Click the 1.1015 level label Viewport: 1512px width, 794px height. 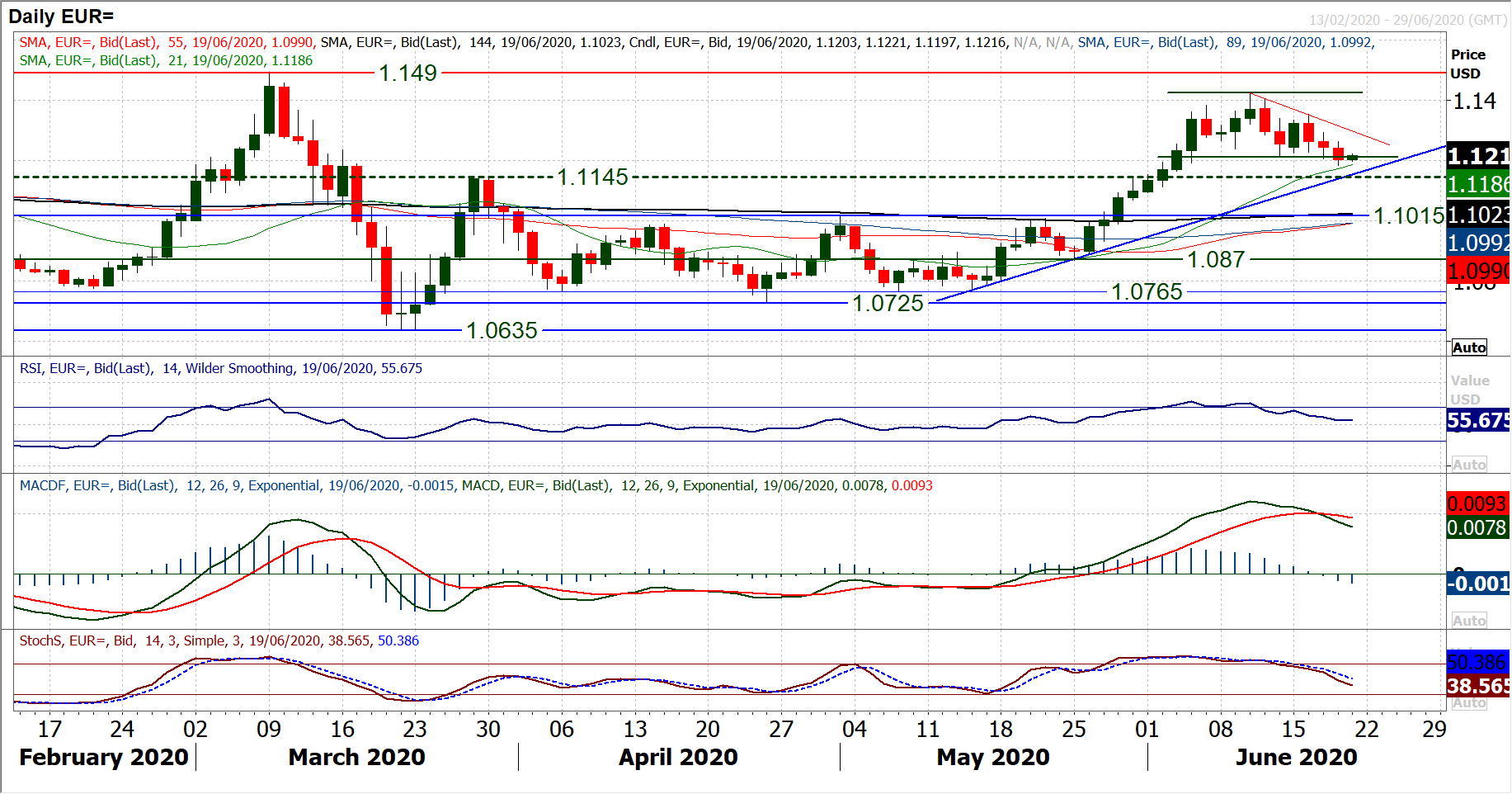[1408, 216]
